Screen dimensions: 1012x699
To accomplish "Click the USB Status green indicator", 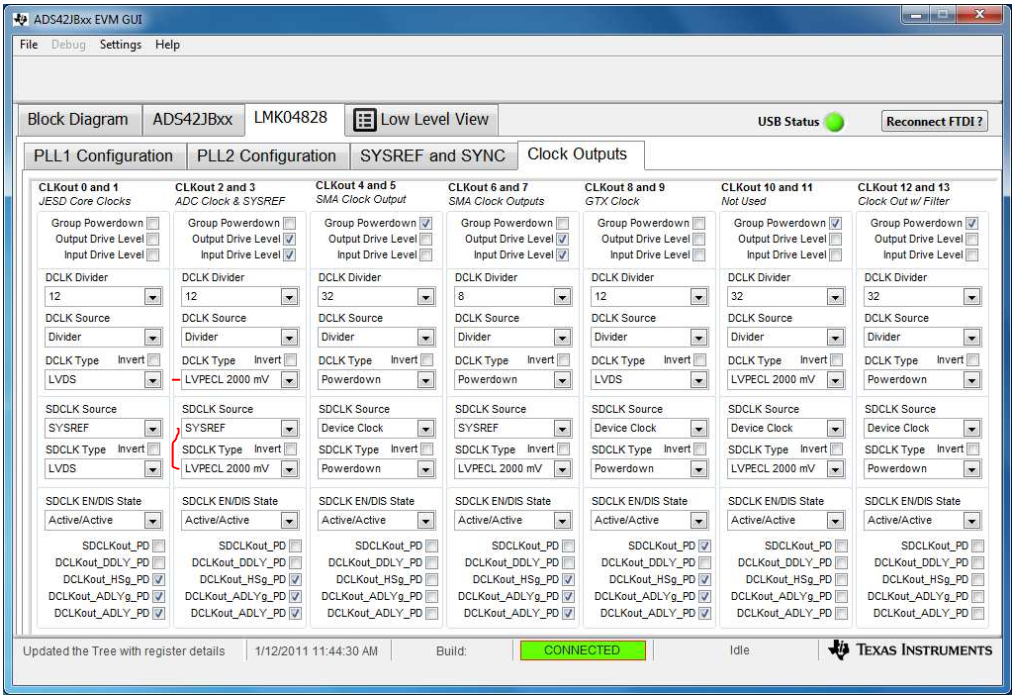I will pyautogui.click(x=835, y=121).
